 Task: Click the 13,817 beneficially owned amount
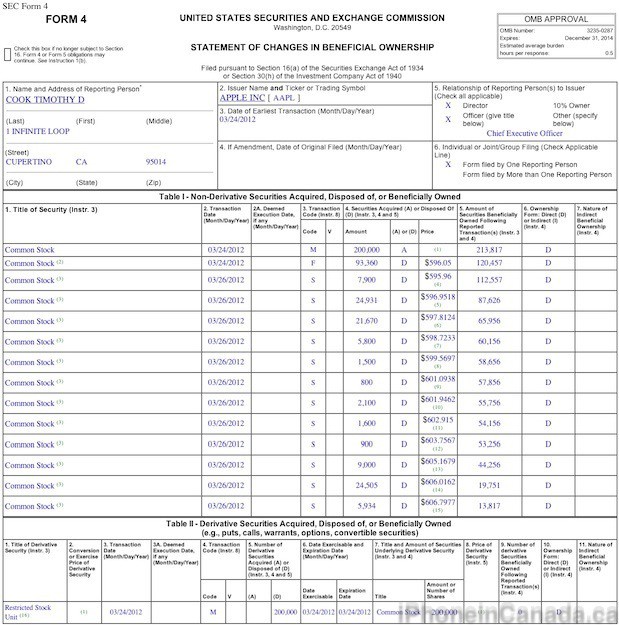point(487,506)
